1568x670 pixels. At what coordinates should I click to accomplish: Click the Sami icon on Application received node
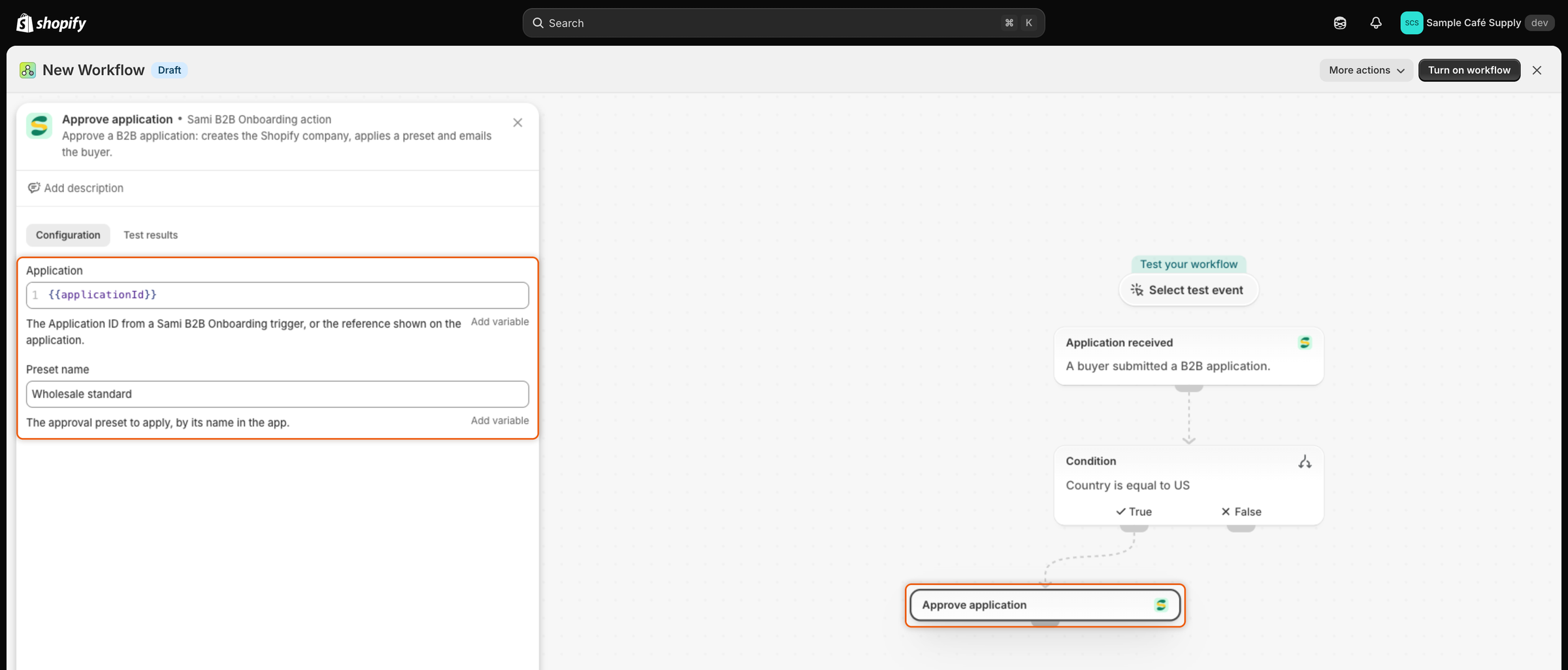1305,343
